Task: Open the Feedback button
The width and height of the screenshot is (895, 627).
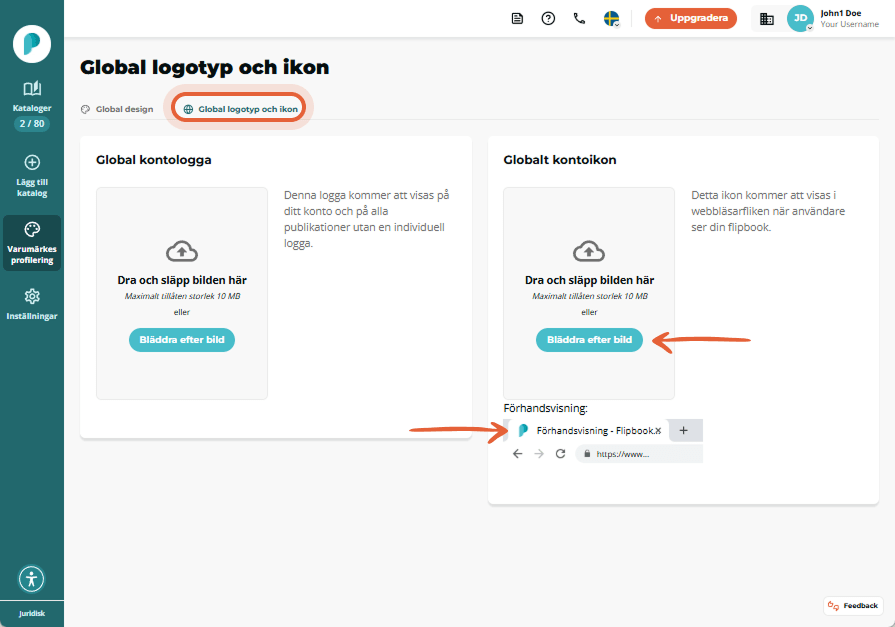Action: click(853, 606)
